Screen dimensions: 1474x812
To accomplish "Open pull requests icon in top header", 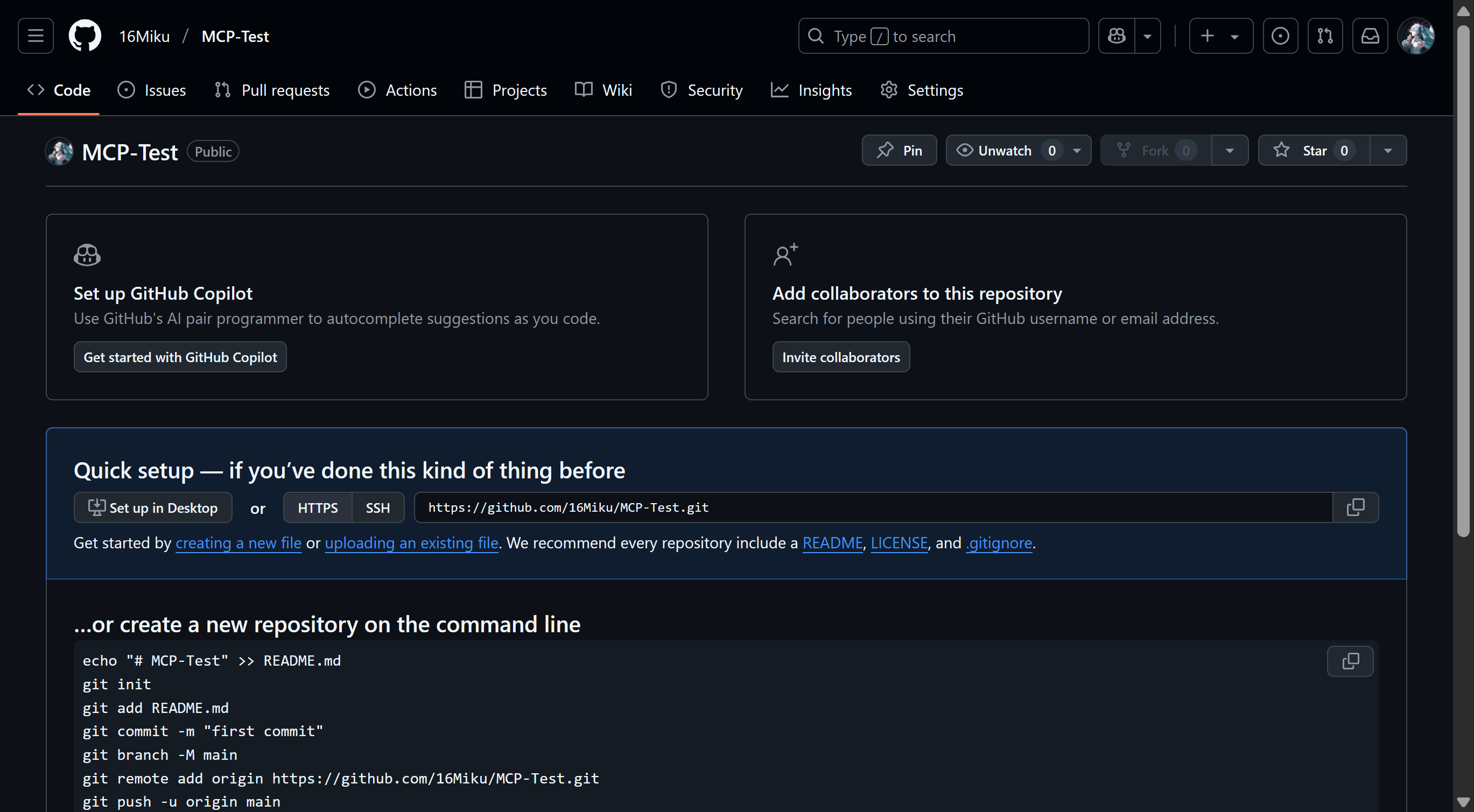I will (x=1325, y=36).
